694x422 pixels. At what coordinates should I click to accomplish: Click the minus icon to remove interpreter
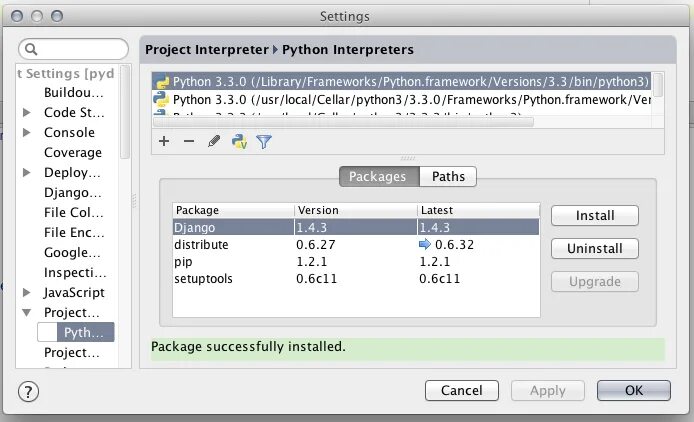(188, 142)
